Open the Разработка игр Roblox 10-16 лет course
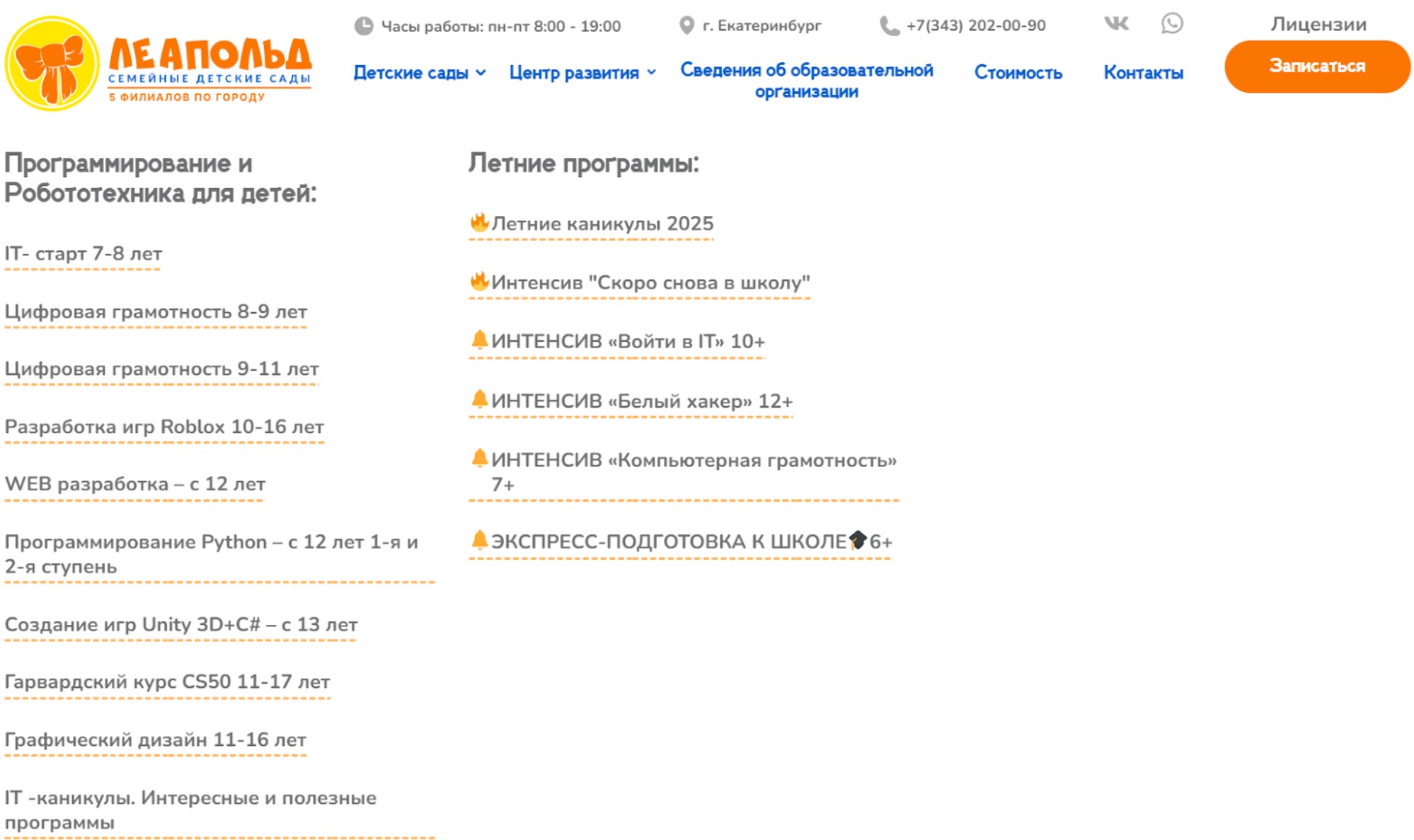The image size is (1414, 840). click(164, 427)
